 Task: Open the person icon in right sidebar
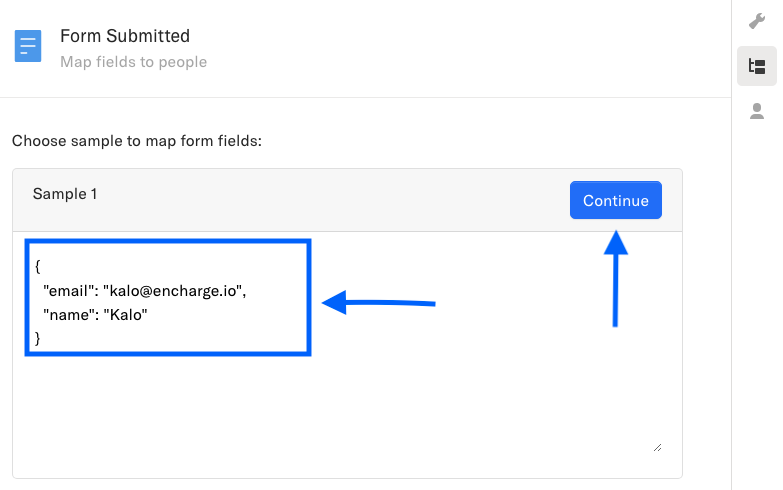click(757, 111)
